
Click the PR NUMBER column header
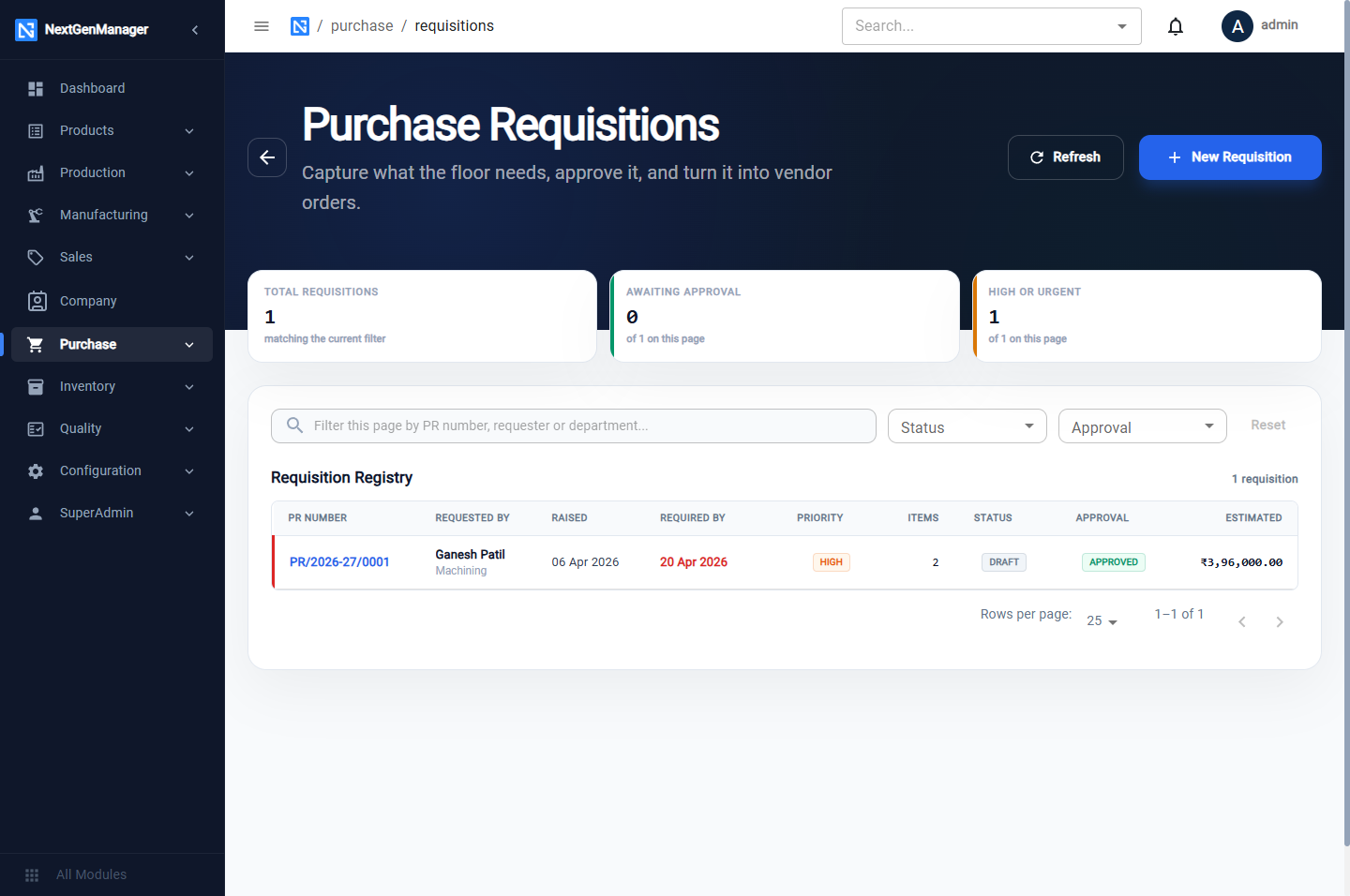click(318, 518)
